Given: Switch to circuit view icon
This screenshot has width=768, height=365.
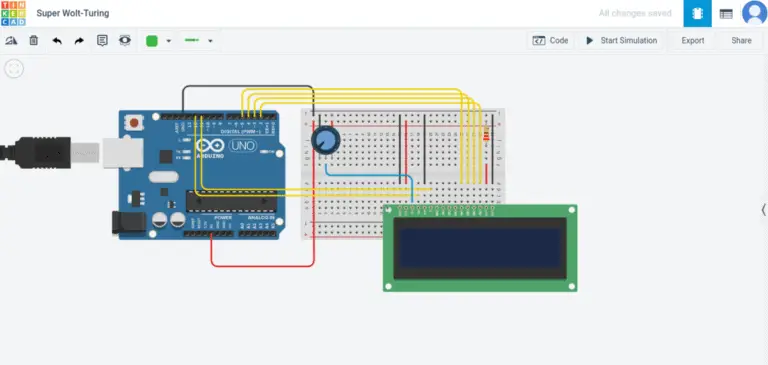Looking at the screenshot, I should pos(697,14).
